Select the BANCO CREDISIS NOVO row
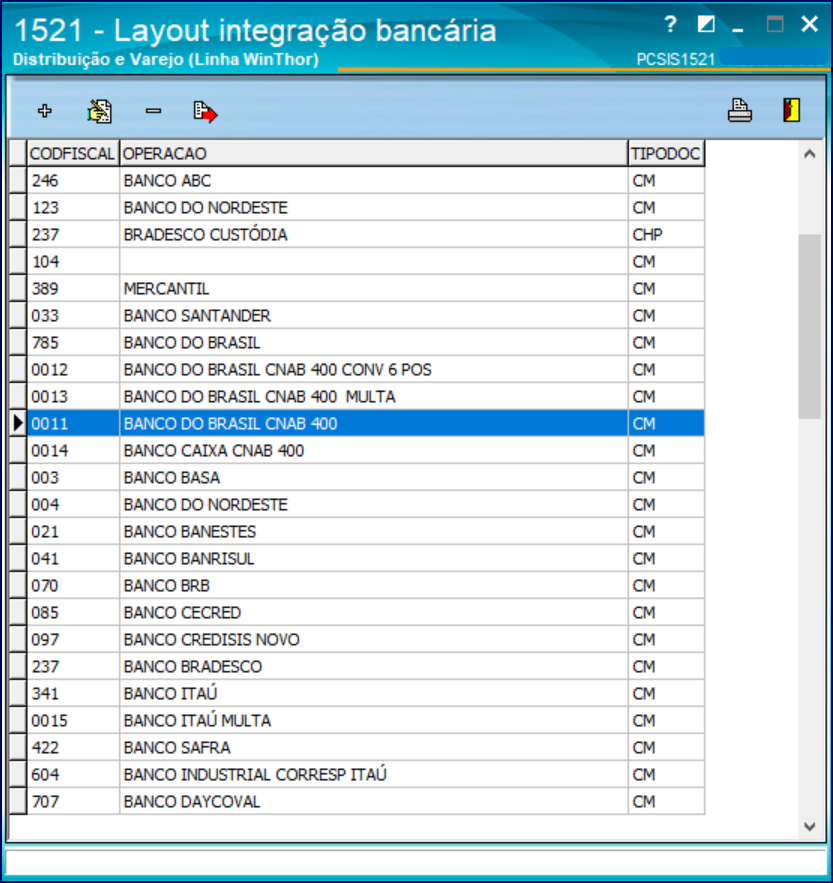Image resolution: width=833 pixels, height=883 pixels. (x=366, y=640)
